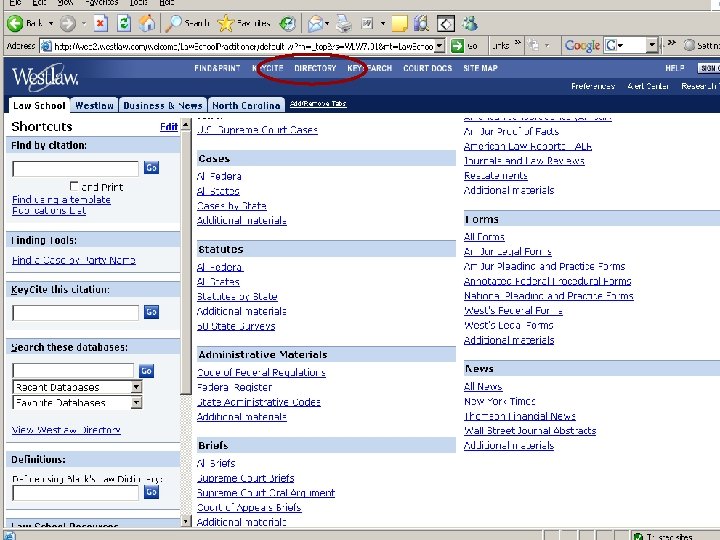Click the KeyCite this citation text field
Image resolution: width=720 pixels, height=540 pixels.
[75, 313]
